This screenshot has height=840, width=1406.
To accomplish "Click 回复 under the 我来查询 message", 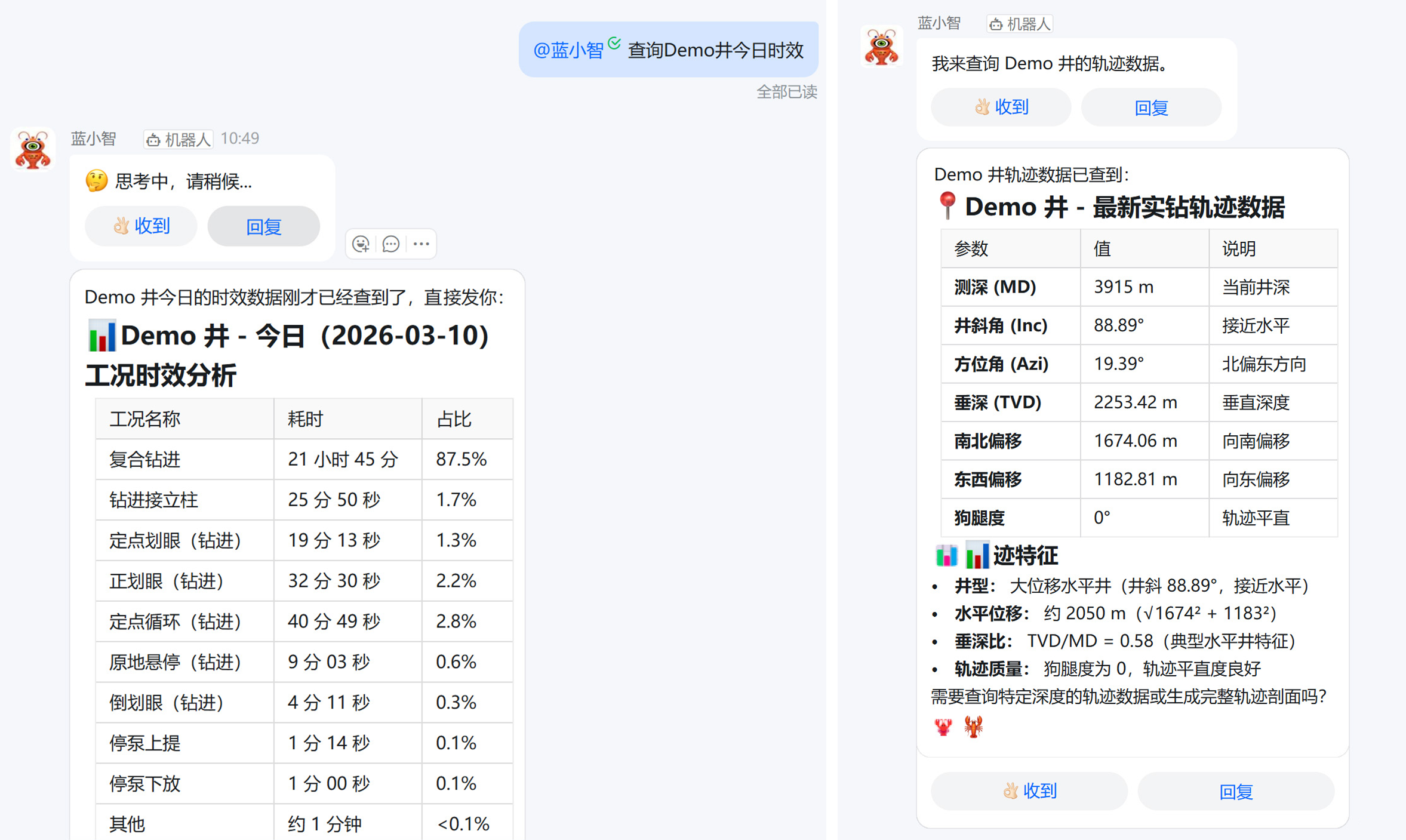I will point(1151,107).
